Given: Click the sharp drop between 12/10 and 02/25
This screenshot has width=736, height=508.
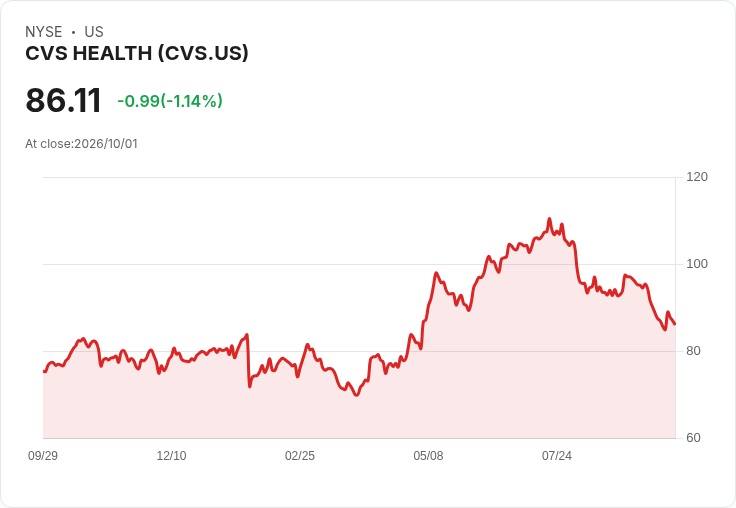Looking at the screenshot, I should click(248, 361).
